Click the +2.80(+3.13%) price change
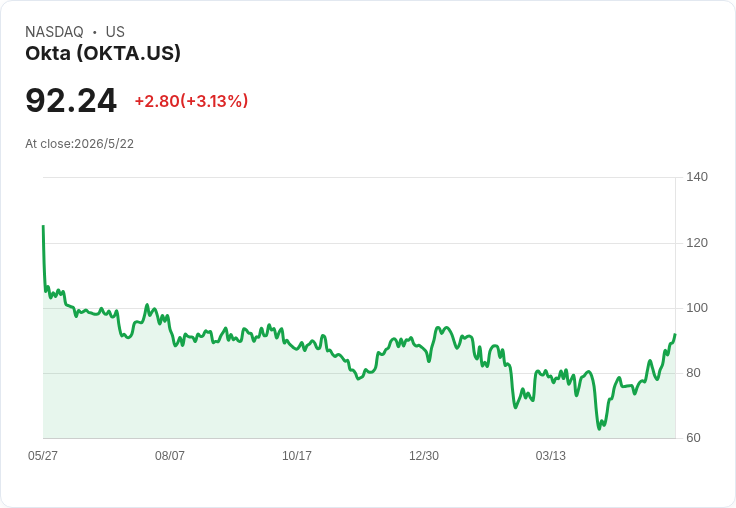The width and height of the screenshot is (736, 508). (192, 101)
